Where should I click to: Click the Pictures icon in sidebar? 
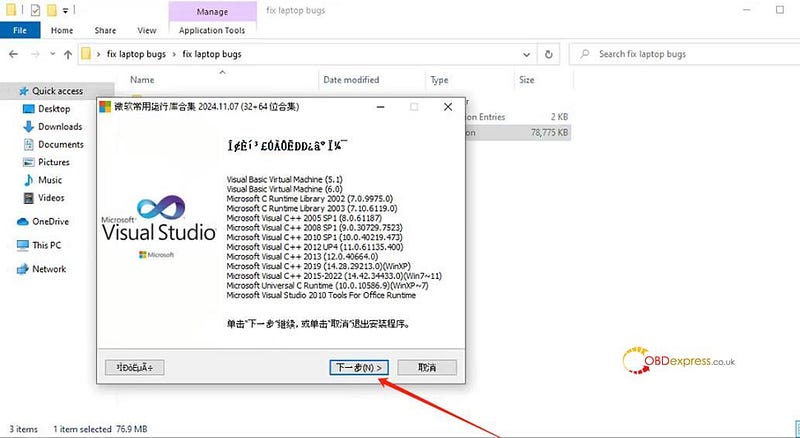[x=29, y=162]
